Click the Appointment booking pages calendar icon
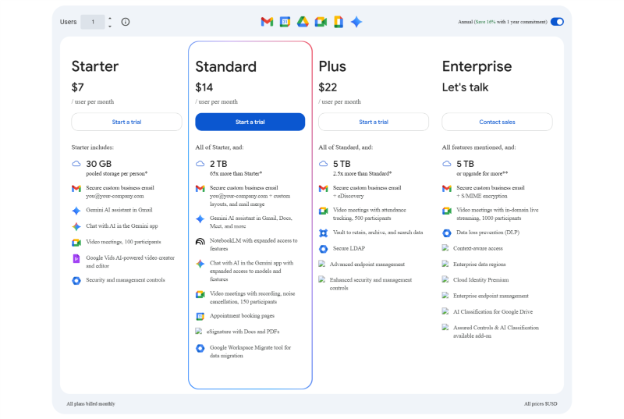 point(200,316)
